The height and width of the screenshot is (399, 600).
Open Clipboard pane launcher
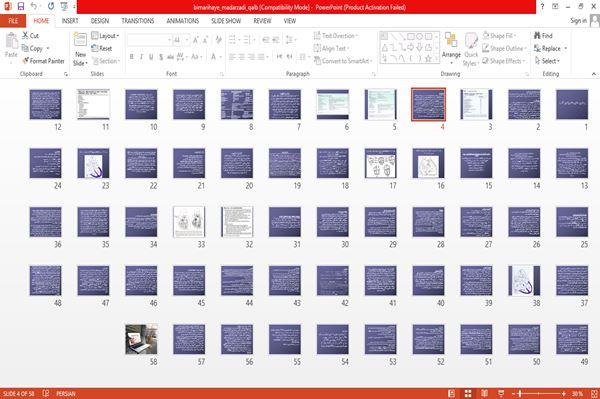point(66,74)
